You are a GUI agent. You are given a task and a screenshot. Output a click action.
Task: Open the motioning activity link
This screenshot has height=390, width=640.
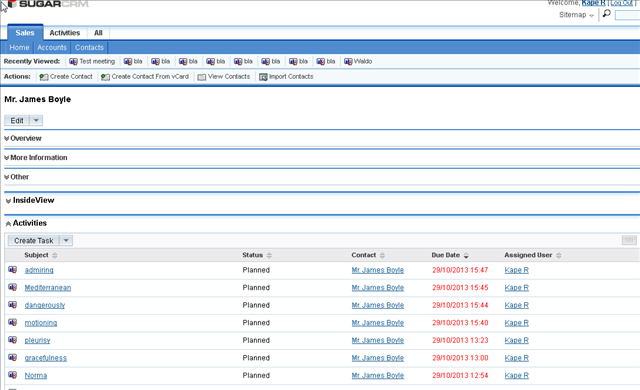pos(41,323)
